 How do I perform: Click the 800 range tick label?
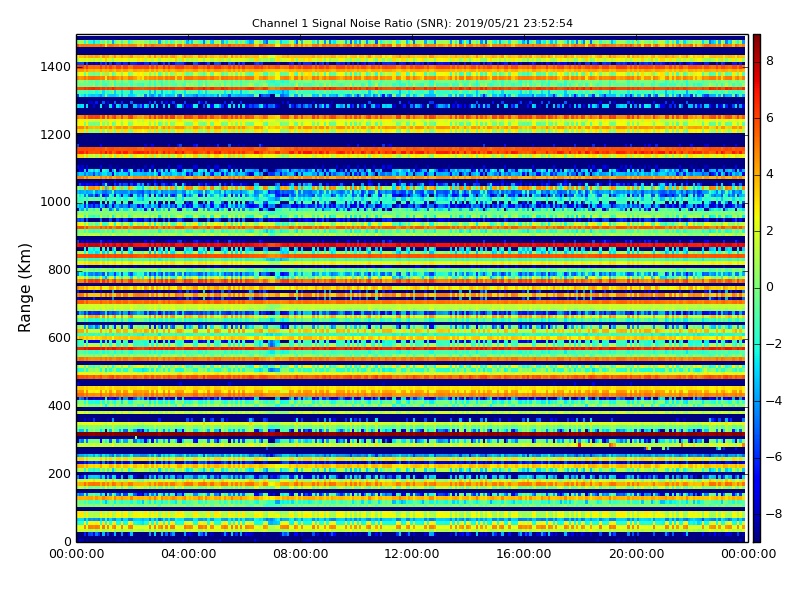tap(59, 270)
